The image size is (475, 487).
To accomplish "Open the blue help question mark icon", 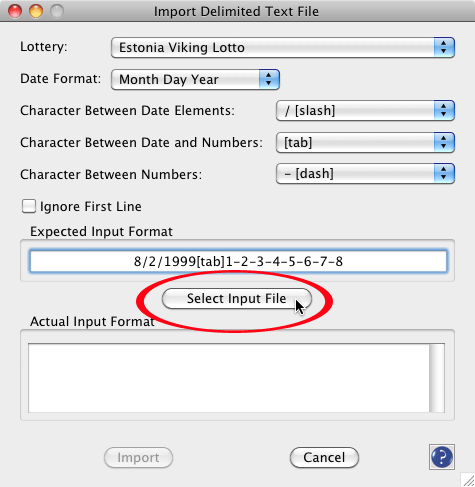I will click(x=442, y=457).
